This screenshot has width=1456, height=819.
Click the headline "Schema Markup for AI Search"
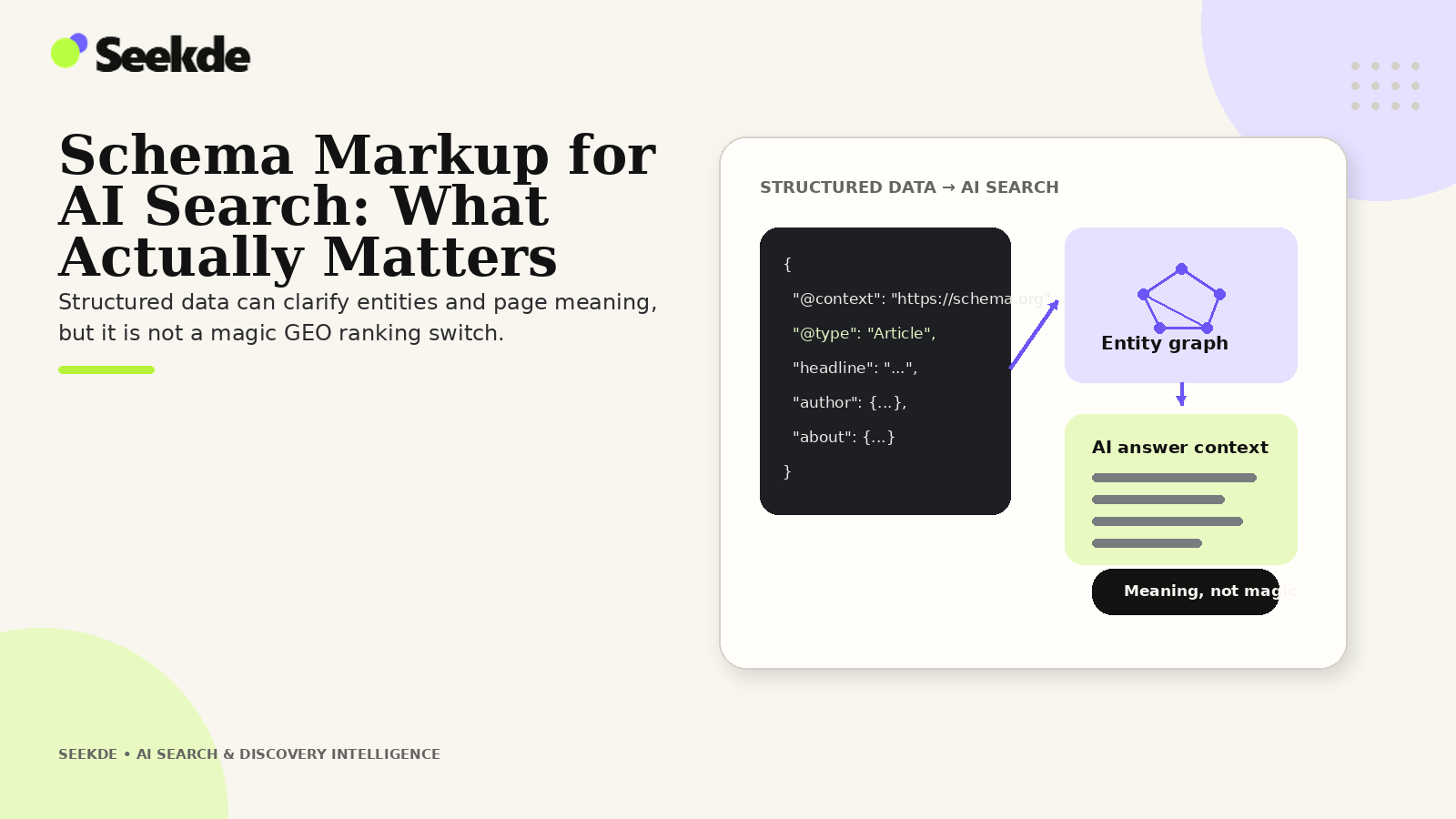(357, 206)
